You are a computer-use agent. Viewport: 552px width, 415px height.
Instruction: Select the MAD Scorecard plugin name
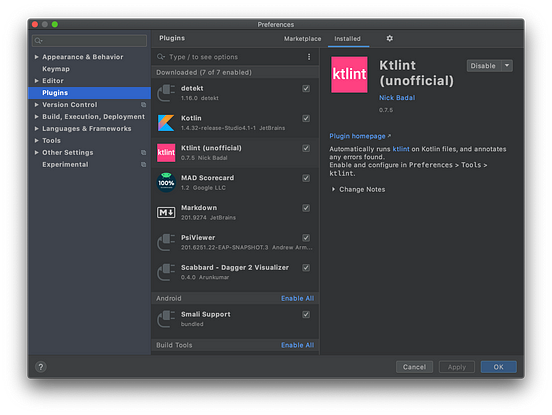[207, 178]
